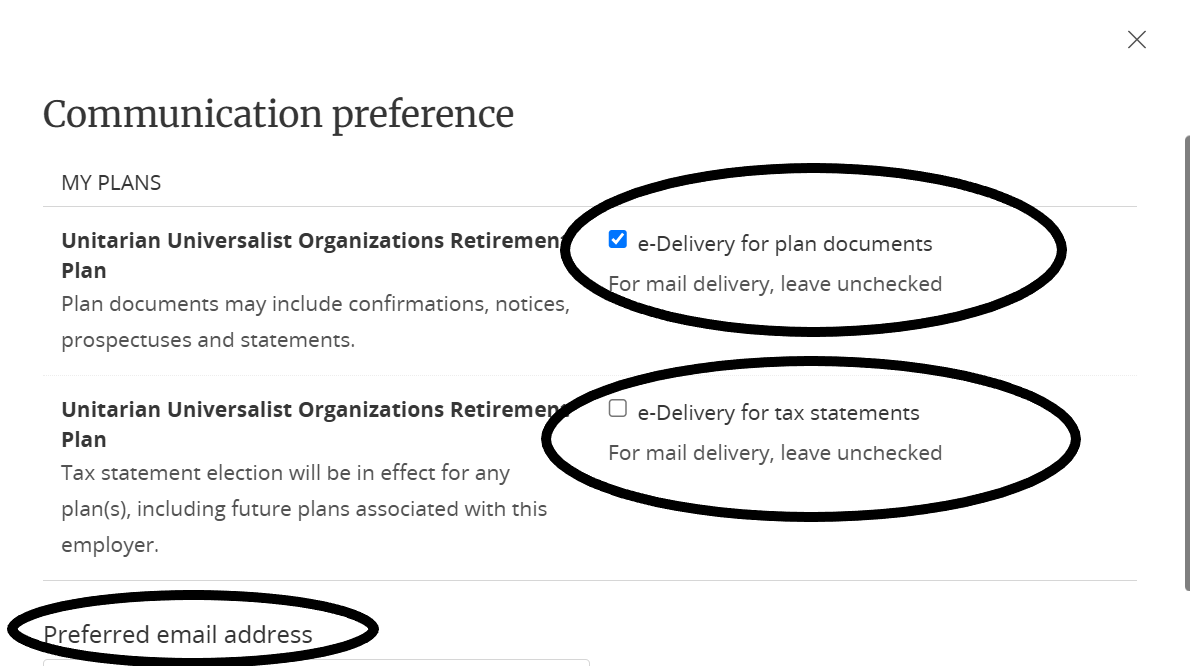This screenshot has width=1190, height=666.
Task: Select the 'MY PLANS' section header
Action: (111, 183)
